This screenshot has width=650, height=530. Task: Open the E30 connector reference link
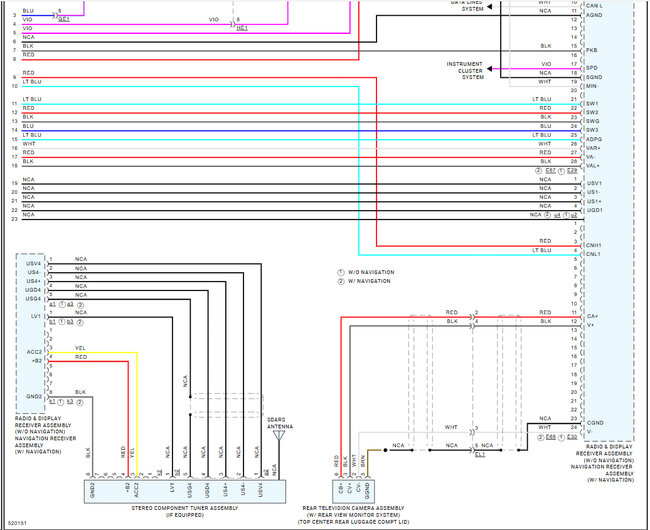572,438
